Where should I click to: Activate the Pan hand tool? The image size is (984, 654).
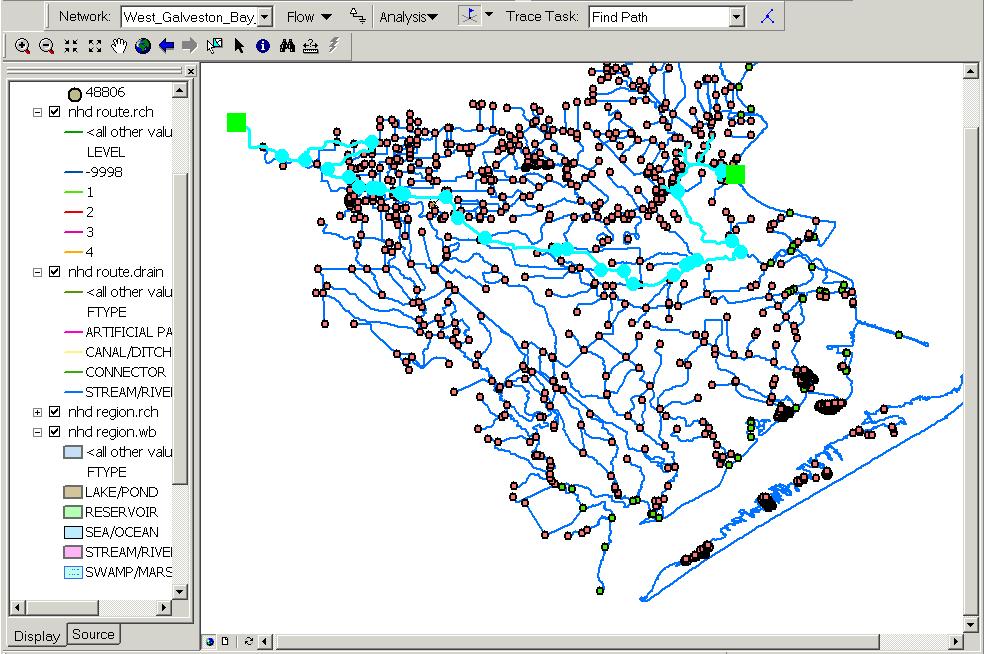(119, 46)
